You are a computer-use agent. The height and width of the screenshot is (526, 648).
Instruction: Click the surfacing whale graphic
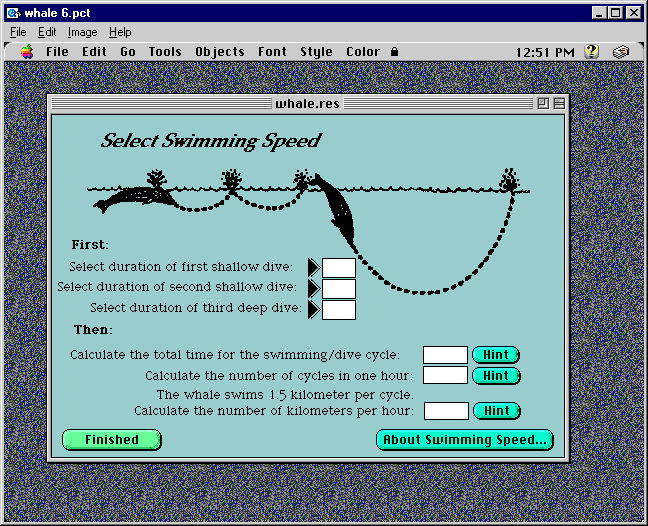[x=134, y=199]
